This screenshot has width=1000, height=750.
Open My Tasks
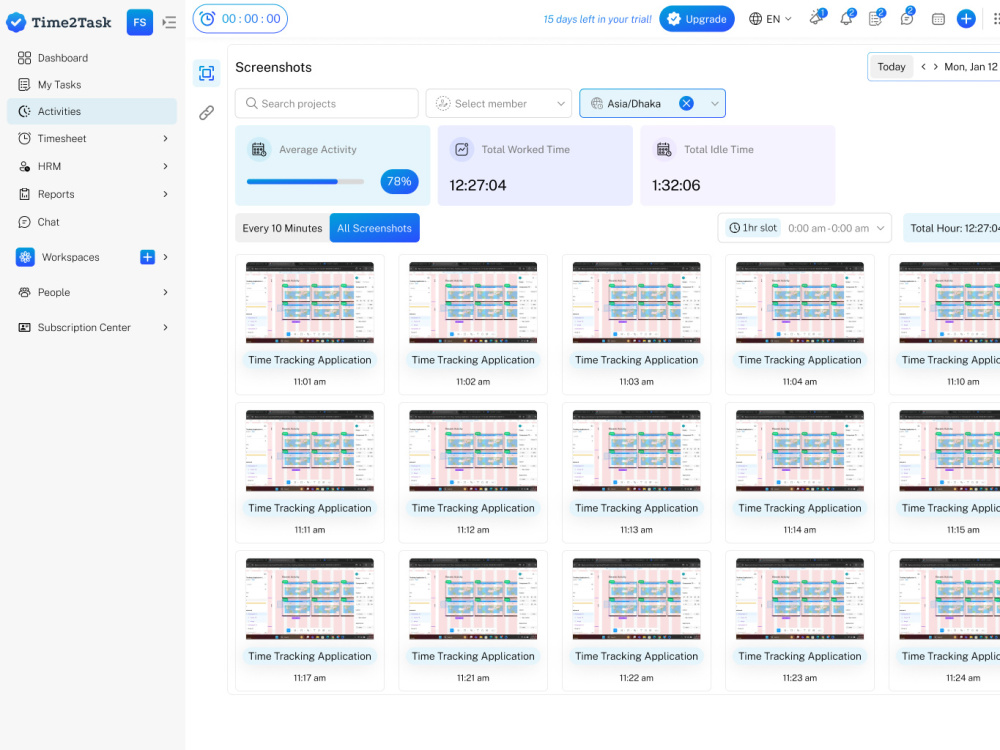pos(92,85)
